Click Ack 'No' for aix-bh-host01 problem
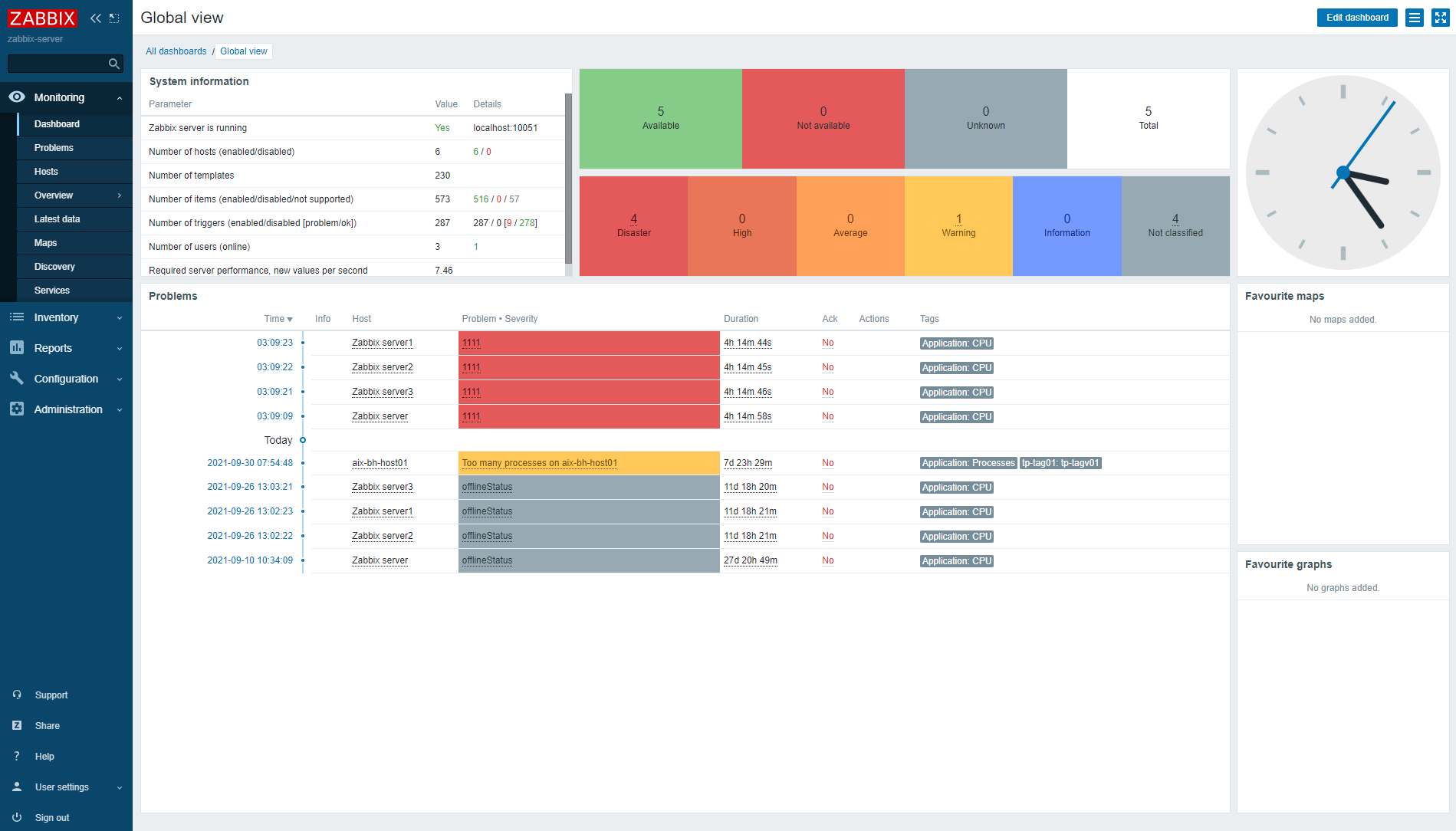This screenshot has width=1456, height=831. (x=828, y=463)
